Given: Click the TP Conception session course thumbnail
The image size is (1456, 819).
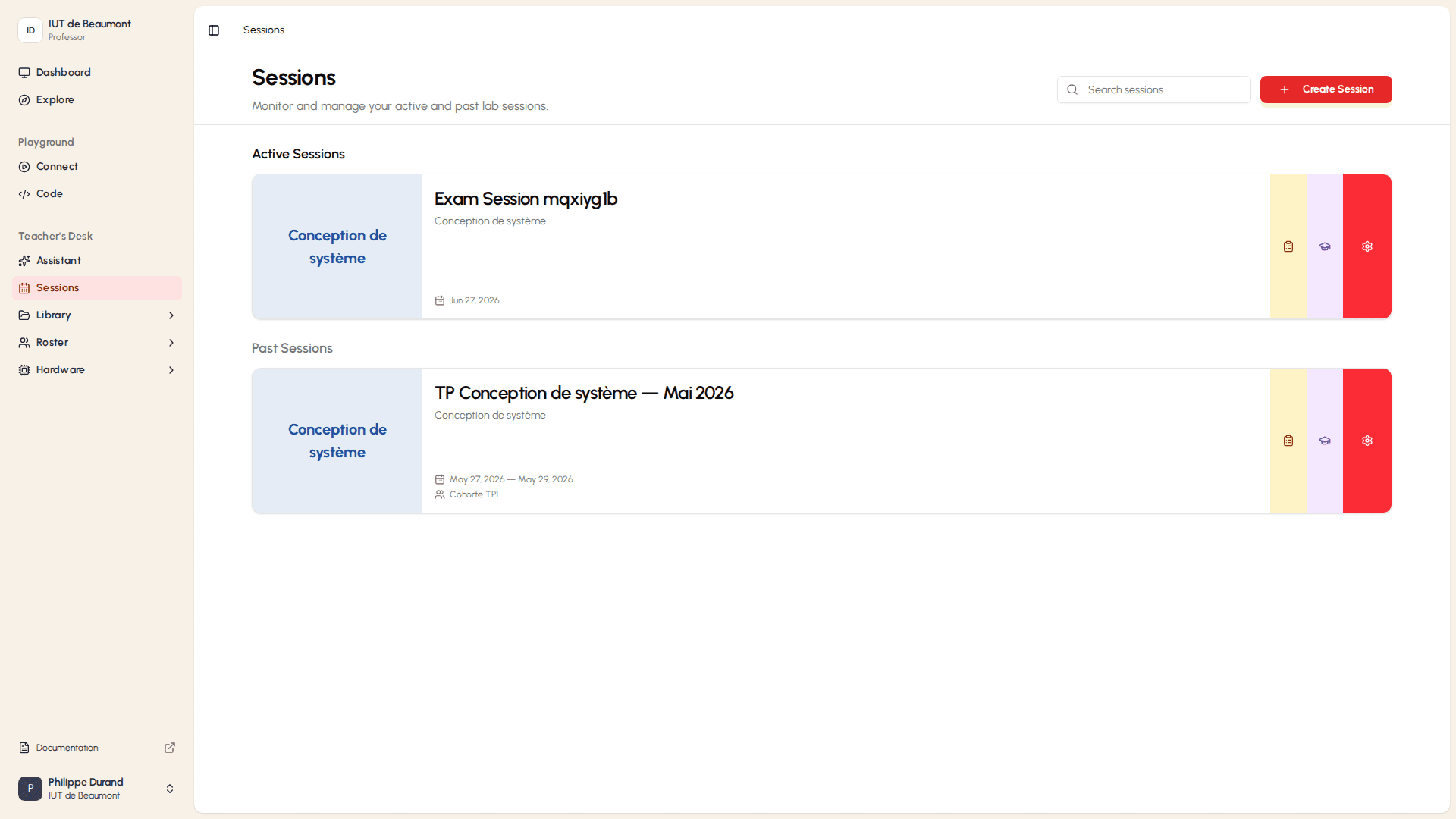Looking at the screenshot, I should click(337, 441).
